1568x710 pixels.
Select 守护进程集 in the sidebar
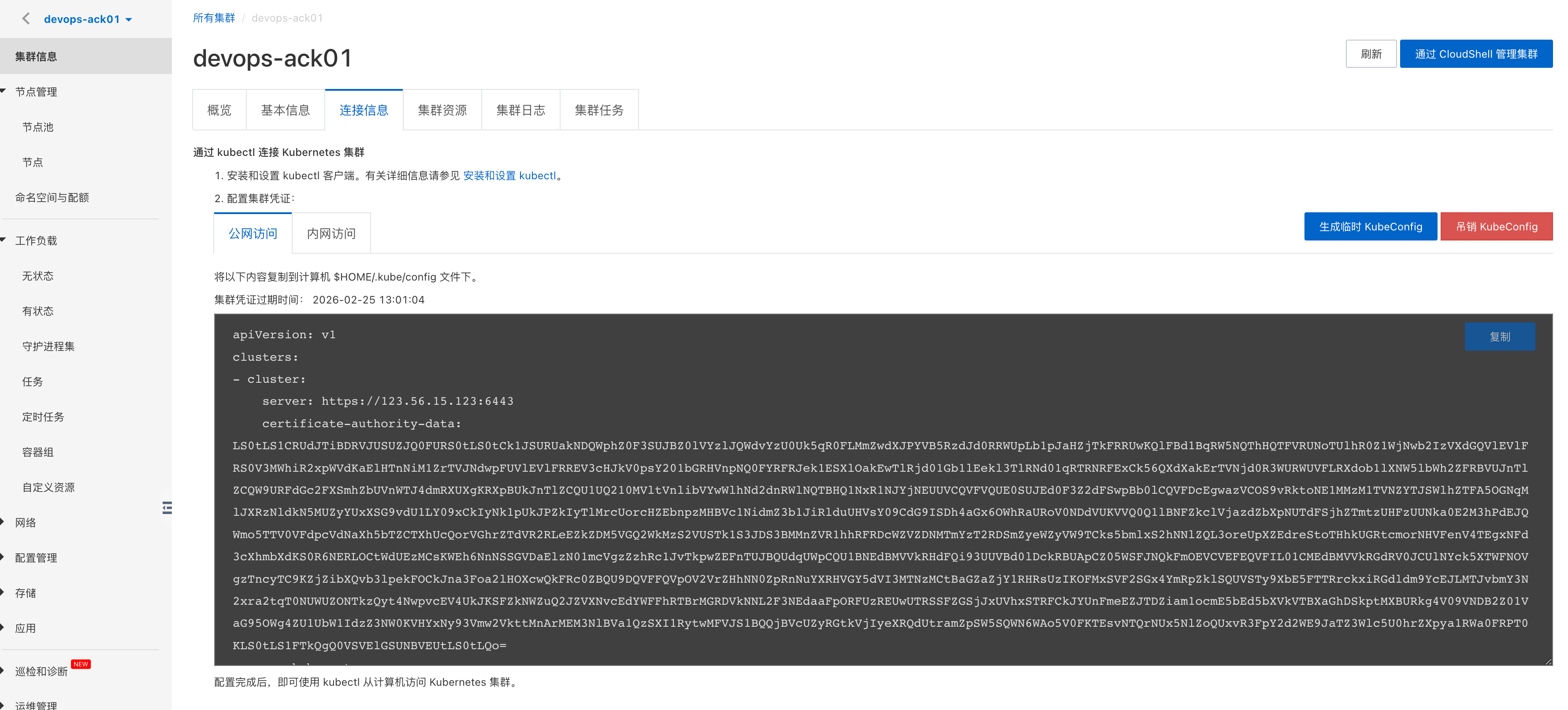[48, 346]
